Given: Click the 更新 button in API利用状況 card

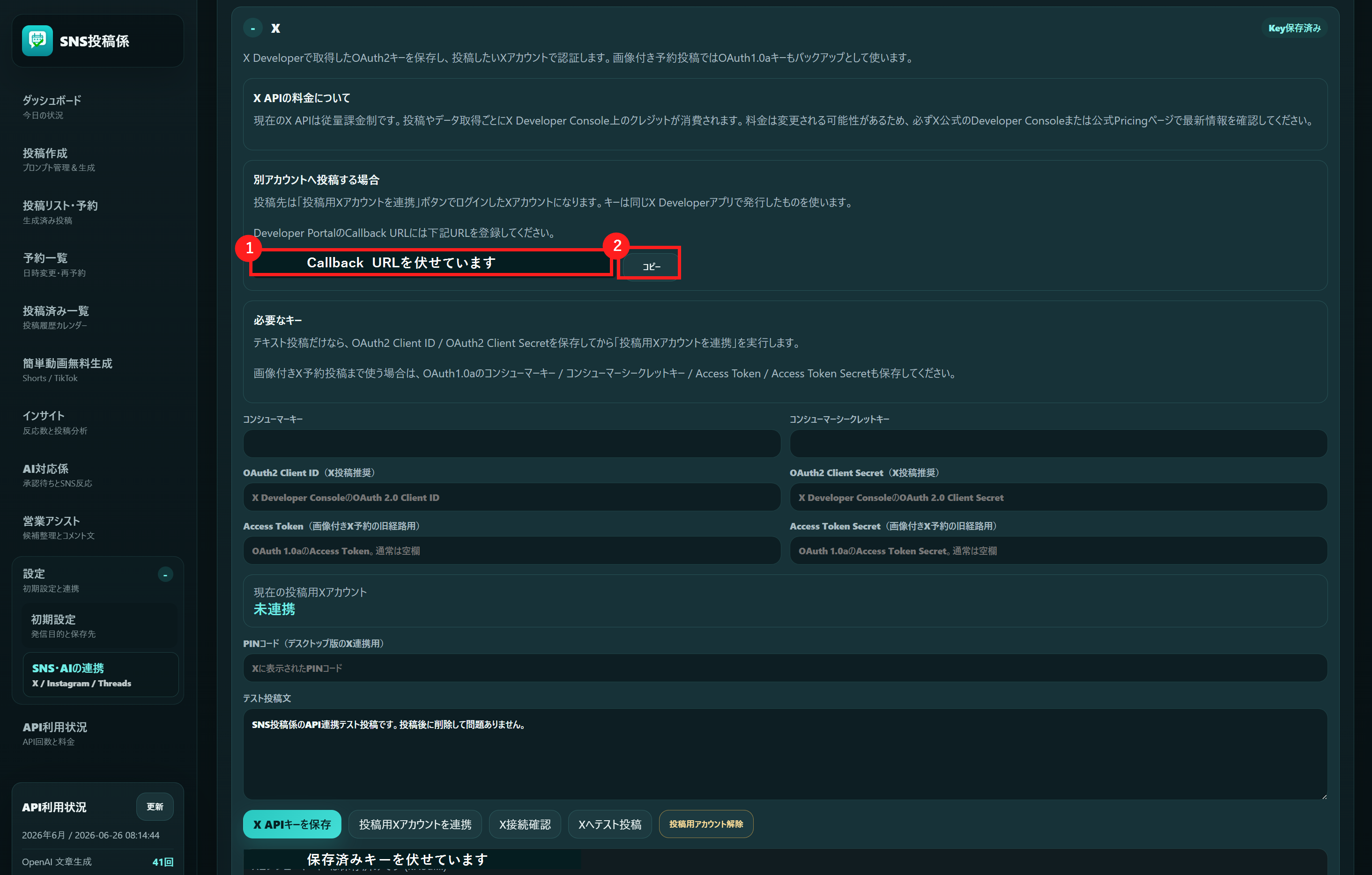Looking at the screenshot, I should (155, 806).
